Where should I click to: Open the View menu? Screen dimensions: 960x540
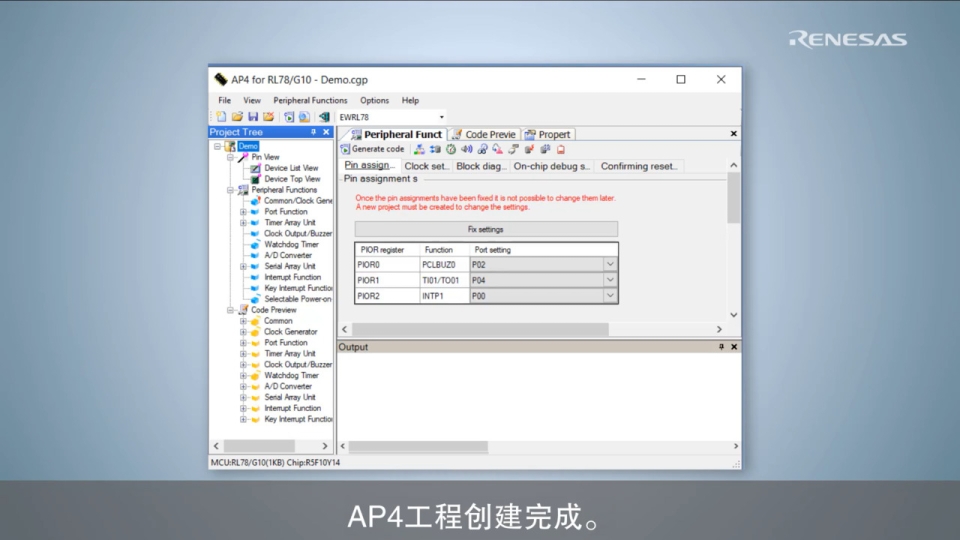(252, 100)
